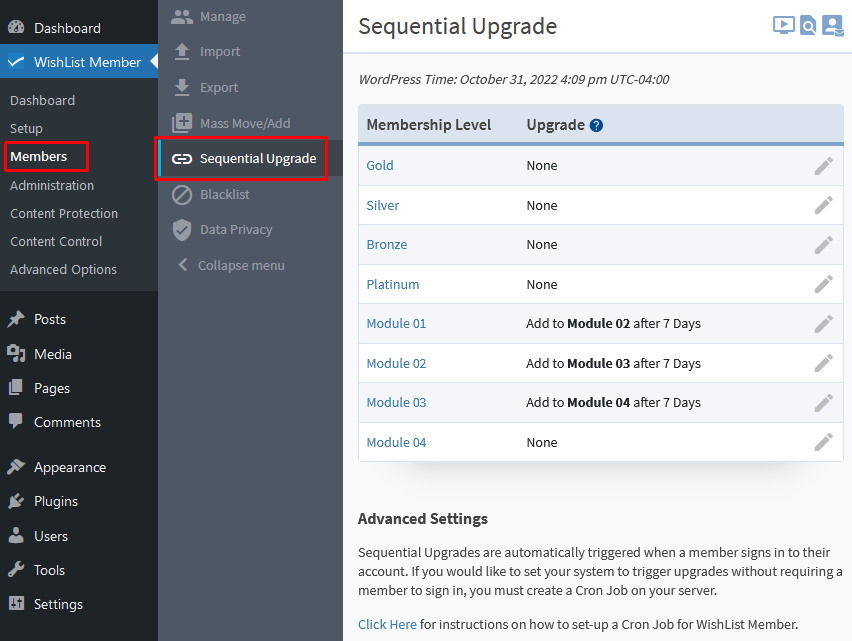Open the Content Control submenu item
Screen dimensions: 852x641
[x=56, y=242]
